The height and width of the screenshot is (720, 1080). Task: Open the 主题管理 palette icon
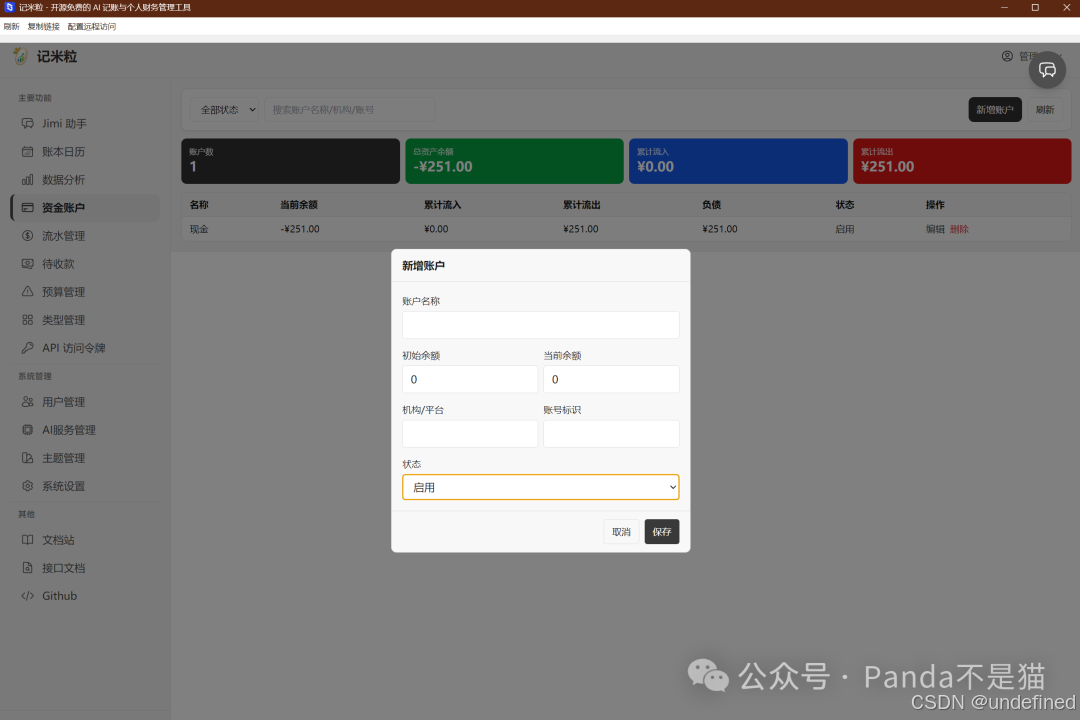point(28,457)
